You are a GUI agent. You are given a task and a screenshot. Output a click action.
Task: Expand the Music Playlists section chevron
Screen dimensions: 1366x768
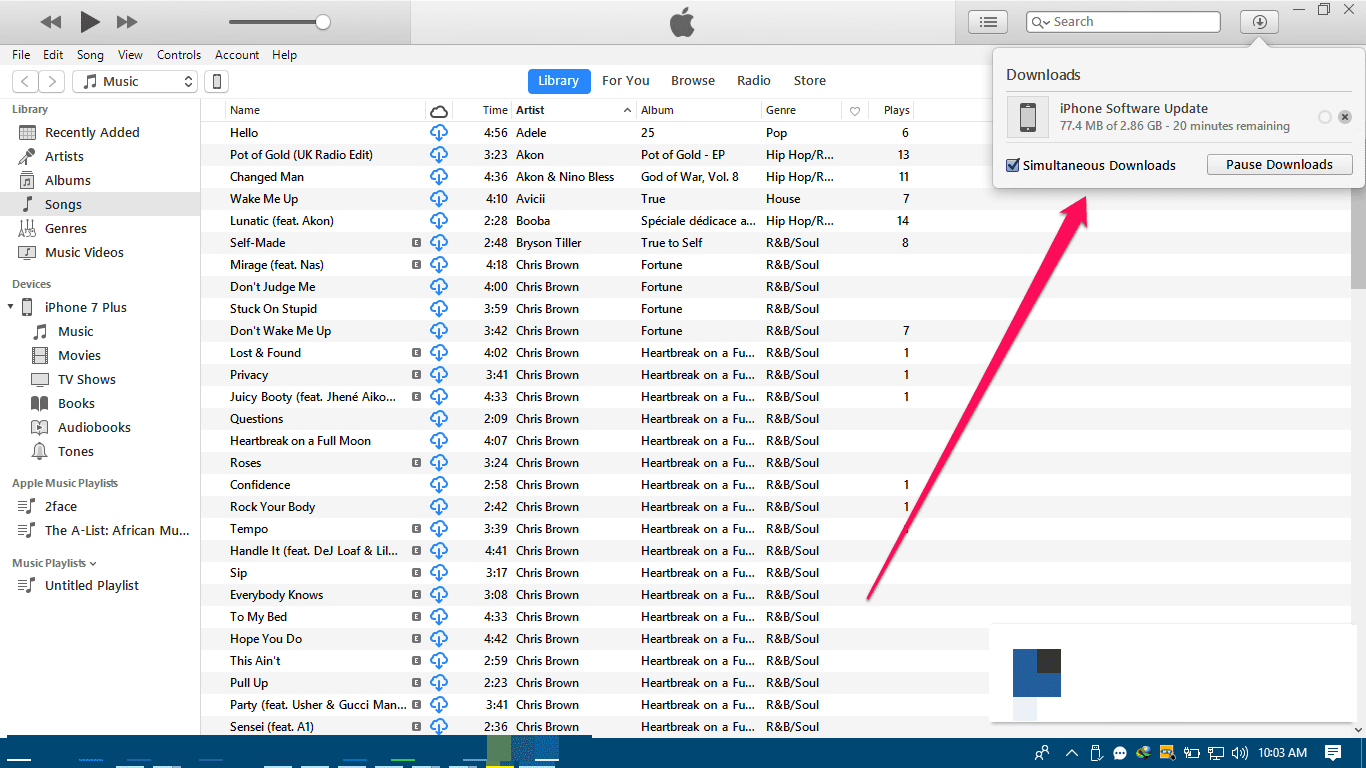tap(93, 564)
